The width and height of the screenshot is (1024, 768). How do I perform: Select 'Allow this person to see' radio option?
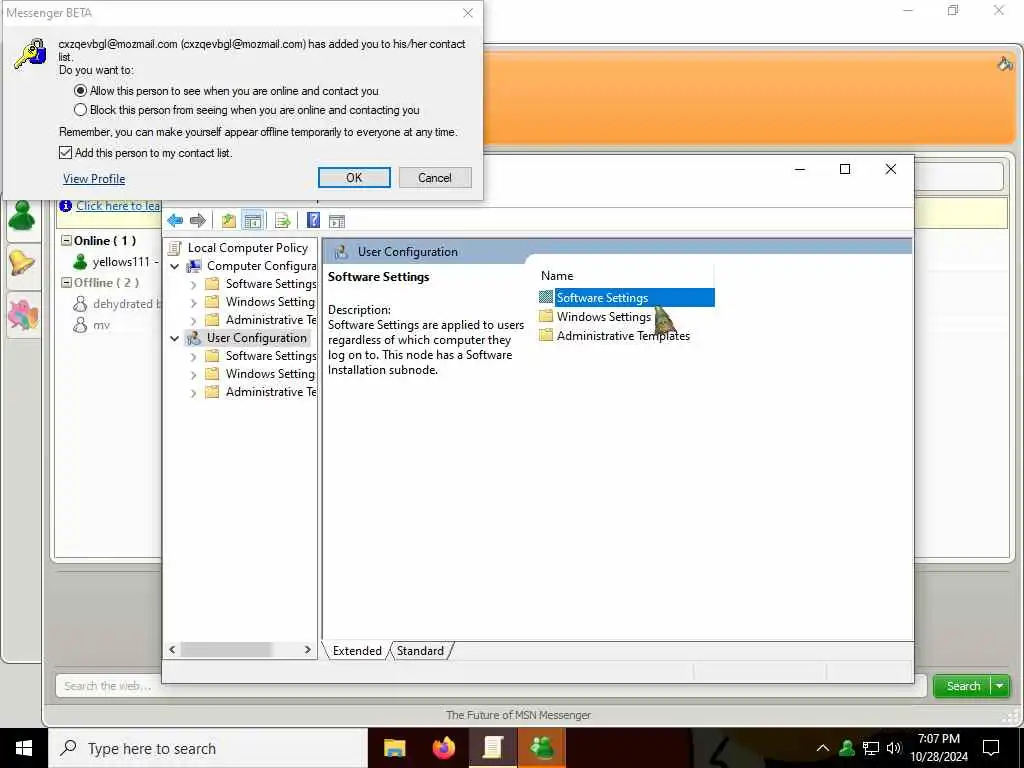pyautogui.click(x=80, y=91)
